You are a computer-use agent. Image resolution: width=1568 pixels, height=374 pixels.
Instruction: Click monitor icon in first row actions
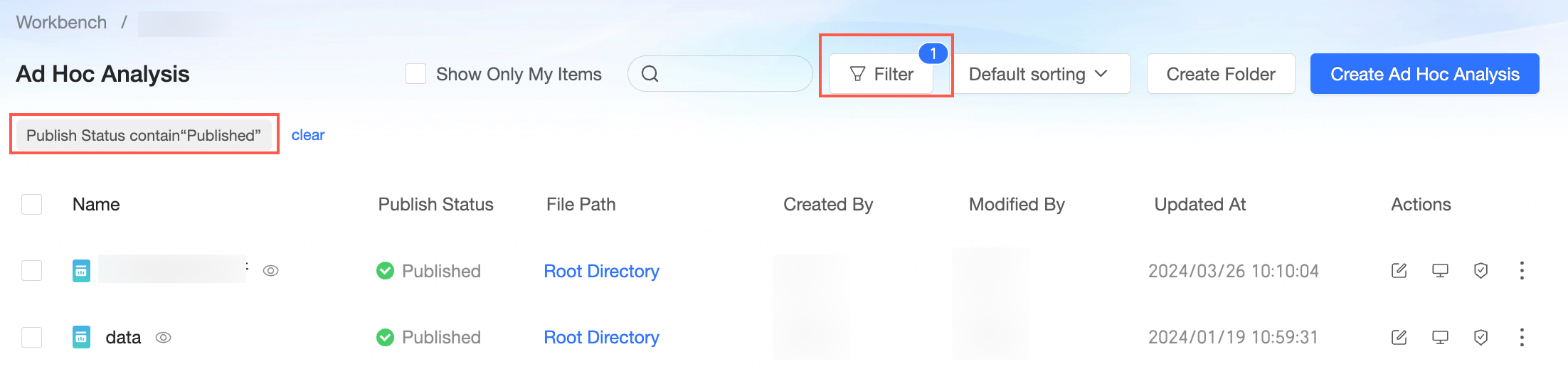click(x=1440, y=271)
